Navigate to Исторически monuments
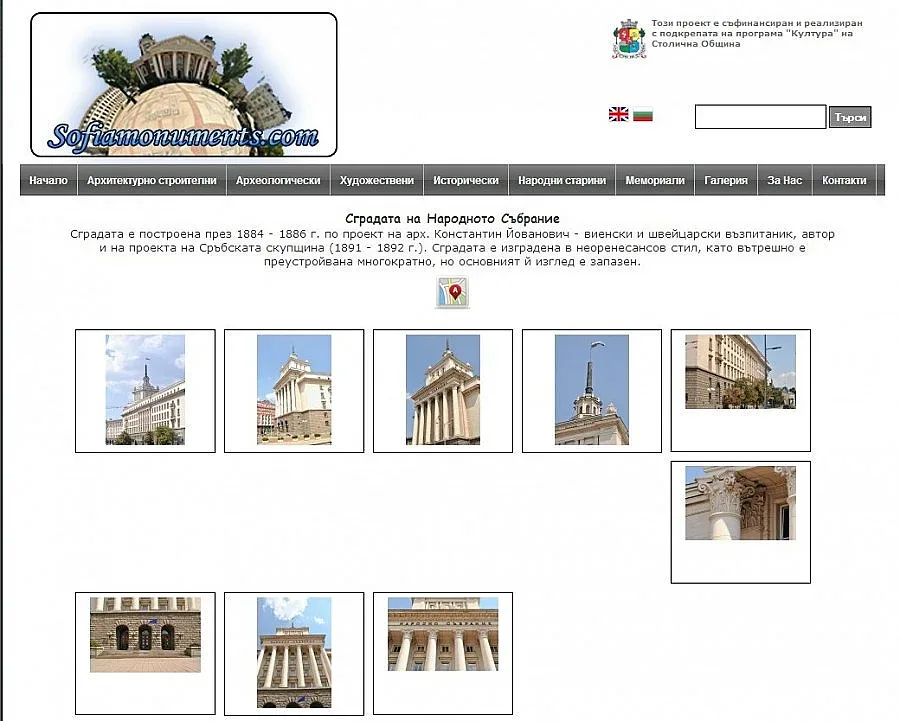Viewport: 900px width, 721px height. coord(465,181)
